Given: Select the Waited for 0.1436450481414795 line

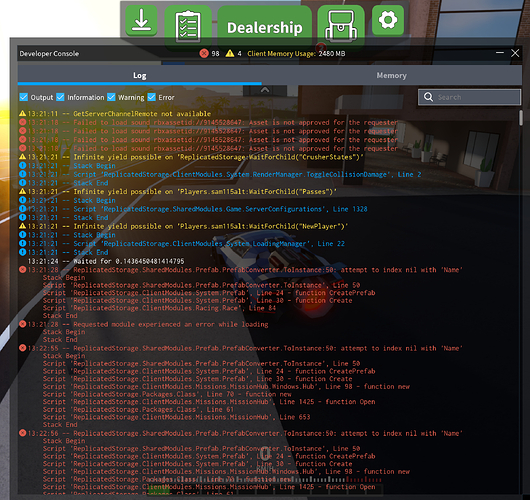Looking at the screenshot, I should (106, 261).
